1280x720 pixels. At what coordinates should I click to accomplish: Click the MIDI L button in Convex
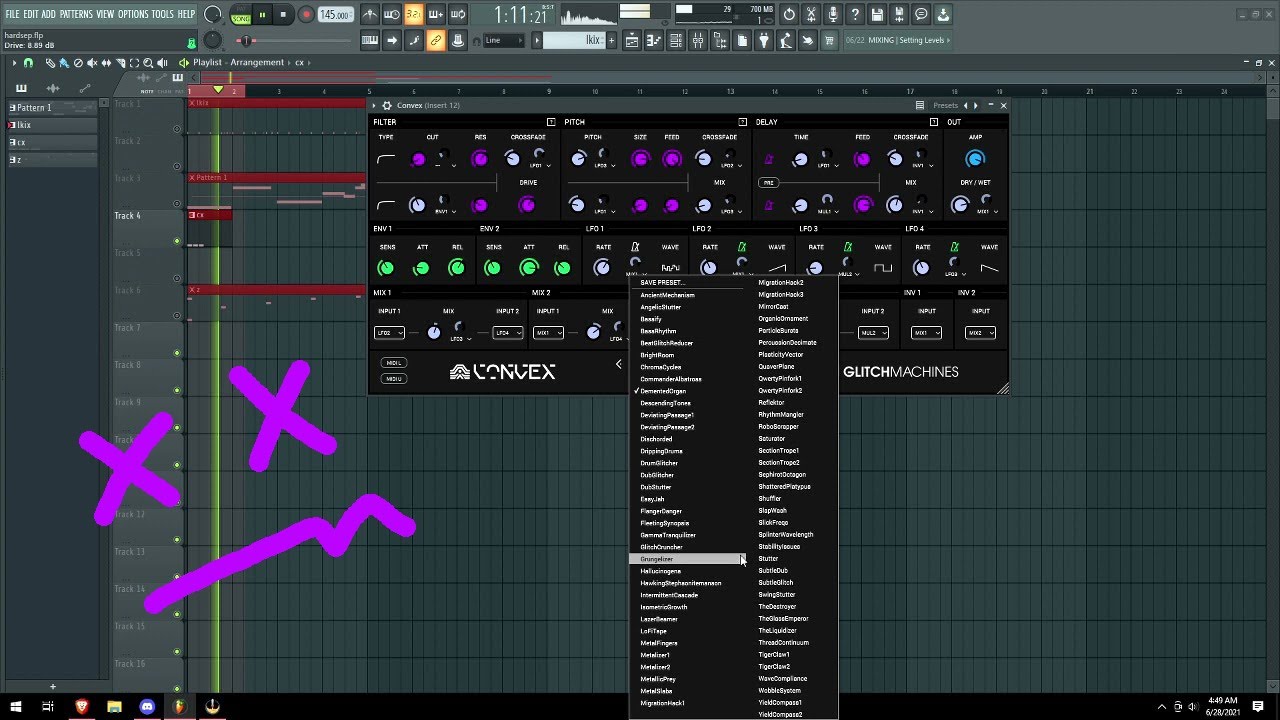click(393, 363)
